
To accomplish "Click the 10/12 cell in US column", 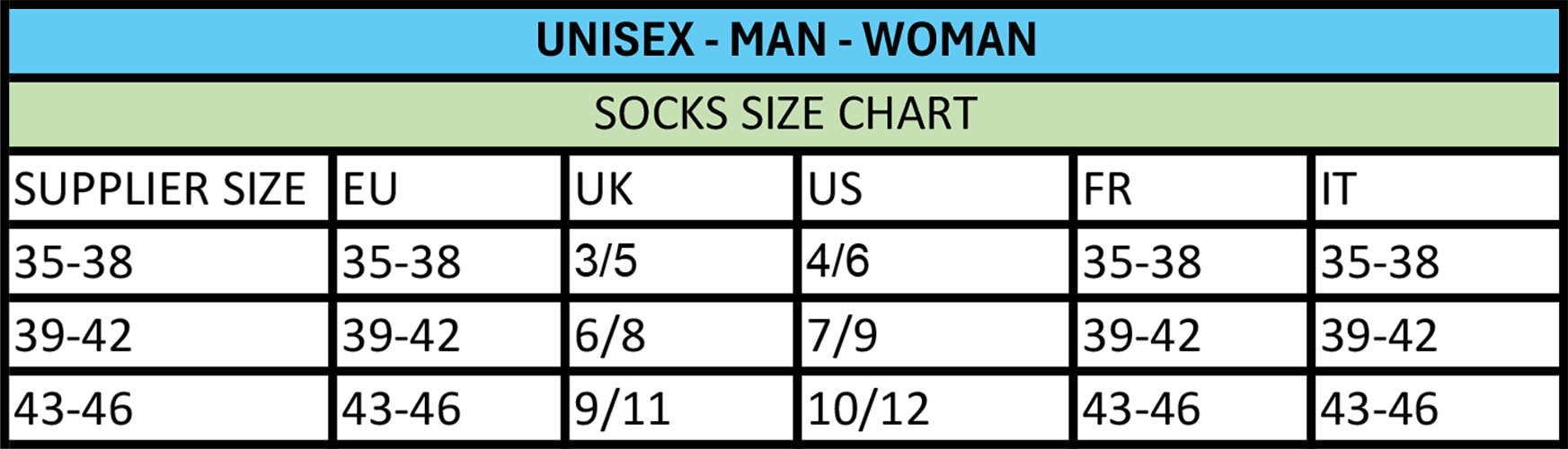I will click(868, 409).
